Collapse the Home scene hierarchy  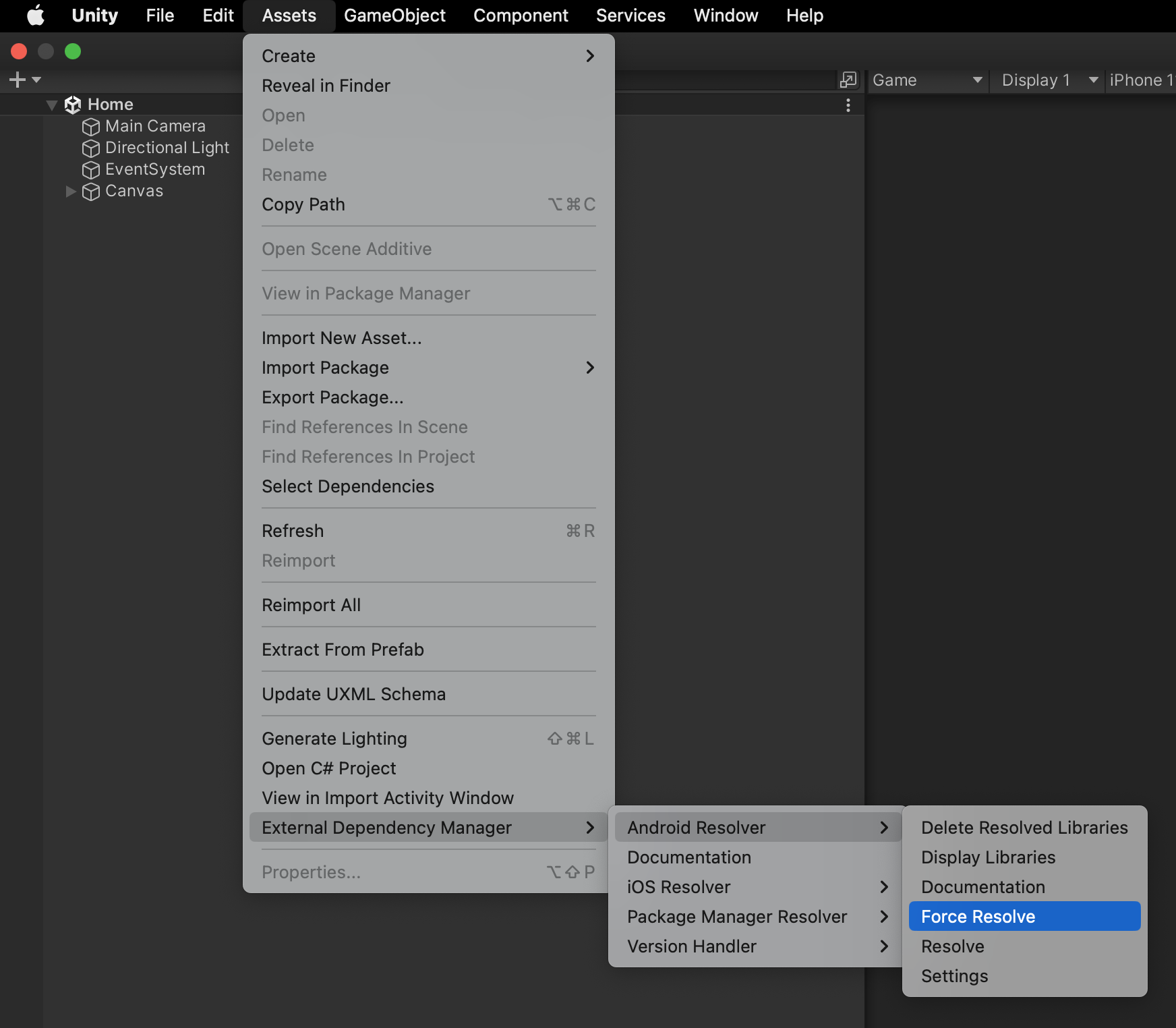click(51, 105)
